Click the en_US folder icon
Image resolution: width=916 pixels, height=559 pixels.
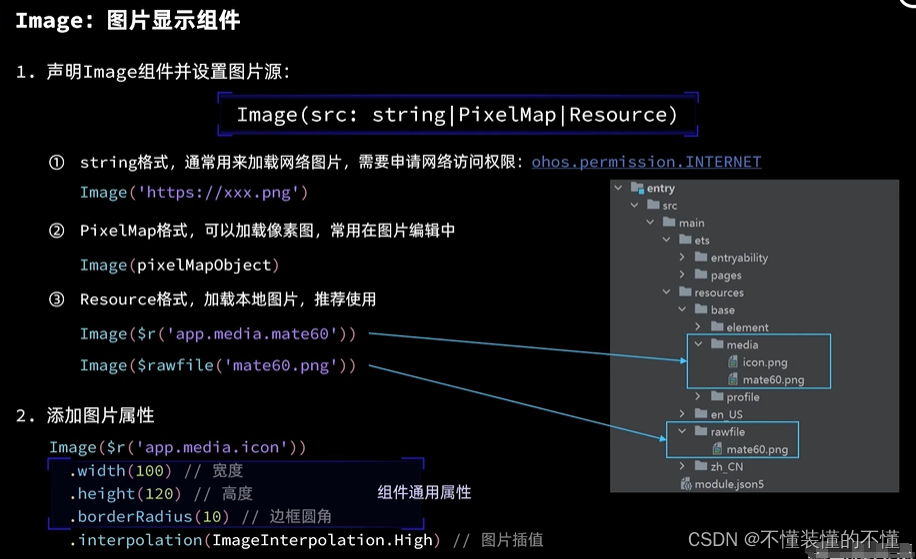coord(701,414)
